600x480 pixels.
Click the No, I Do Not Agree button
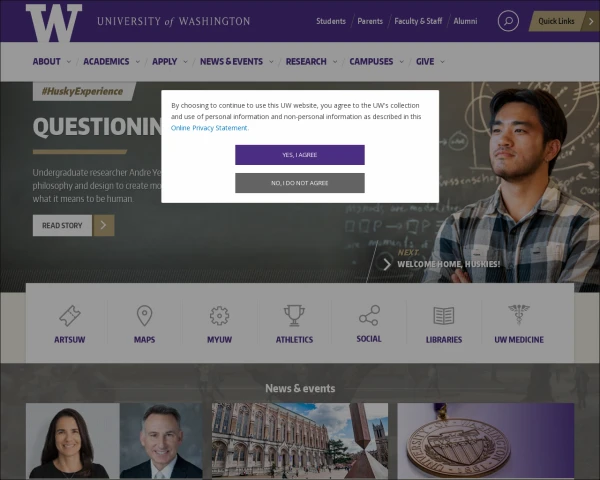tap(300, 183)
